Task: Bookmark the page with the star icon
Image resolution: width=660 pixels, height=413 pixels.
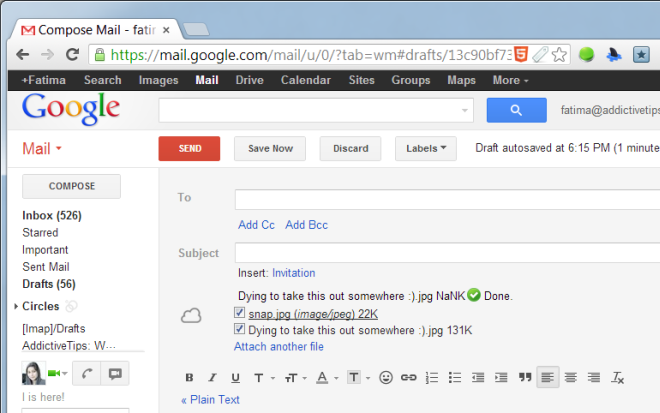Action: pyautogui.click(x=559, y=55)
